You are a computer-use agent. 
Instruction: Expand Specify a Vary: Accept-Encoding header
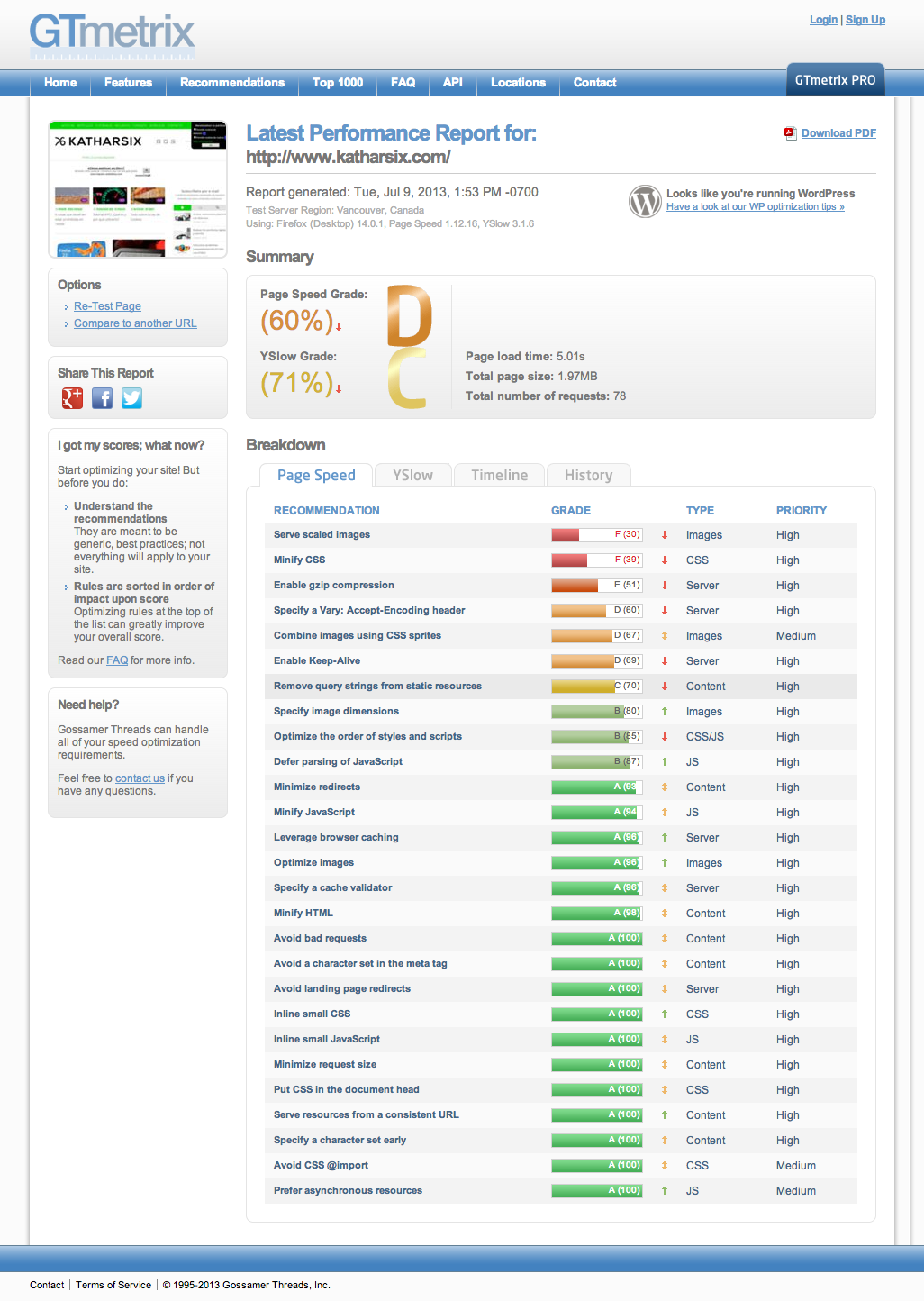pos(560,611)
